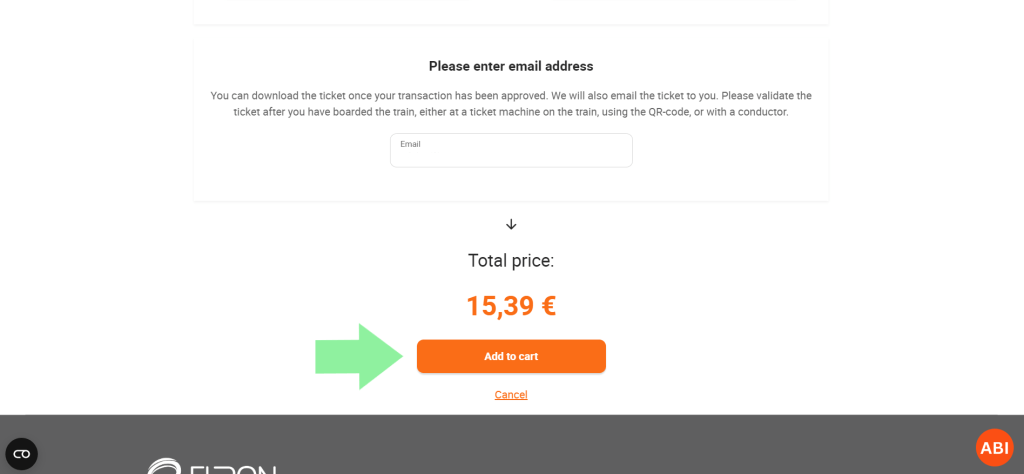This screenshot has height=474, width=1024.
Task: Click the white panel strip above email section
Action: click(x=511, y=11)
